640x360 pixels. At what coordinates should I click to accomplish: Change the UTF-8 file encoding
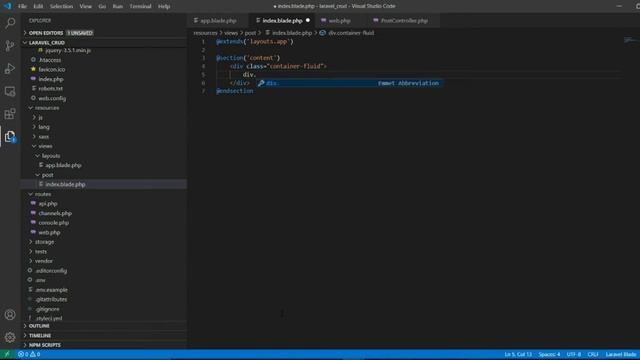tap(573, 354)
